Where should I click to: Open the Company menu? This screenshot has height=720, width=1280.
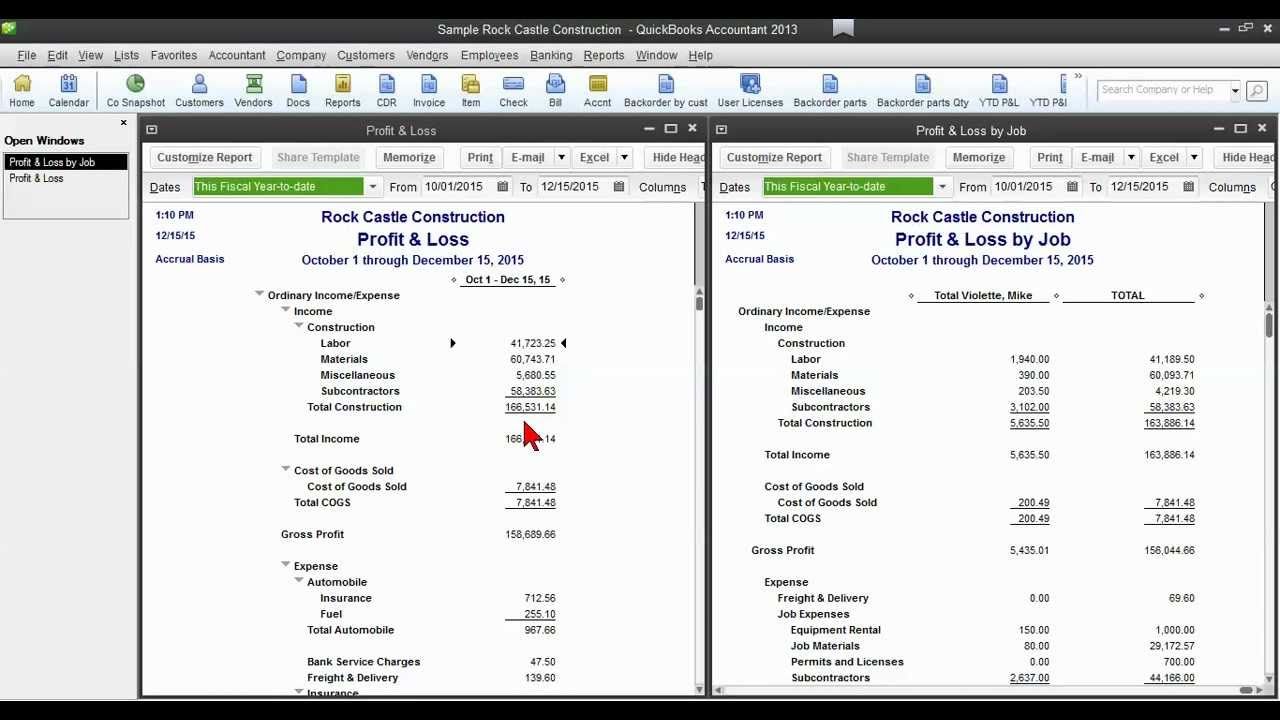point(301,55)
